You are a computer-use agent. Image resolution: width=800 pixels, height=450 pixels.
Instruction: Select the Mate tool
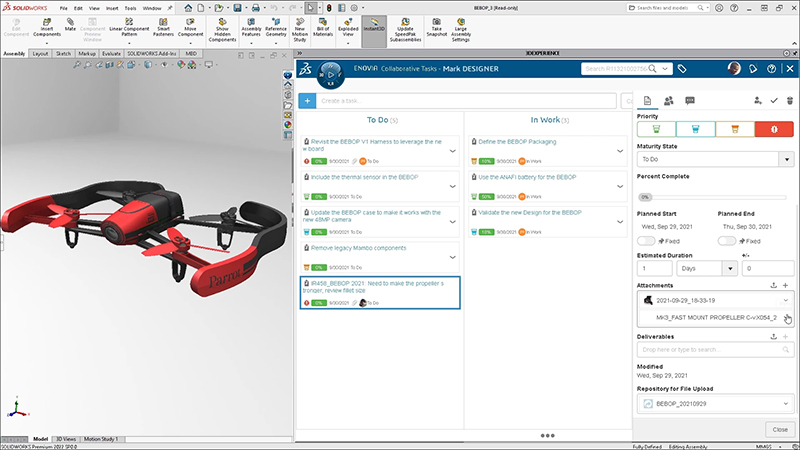tap(70, 25)
